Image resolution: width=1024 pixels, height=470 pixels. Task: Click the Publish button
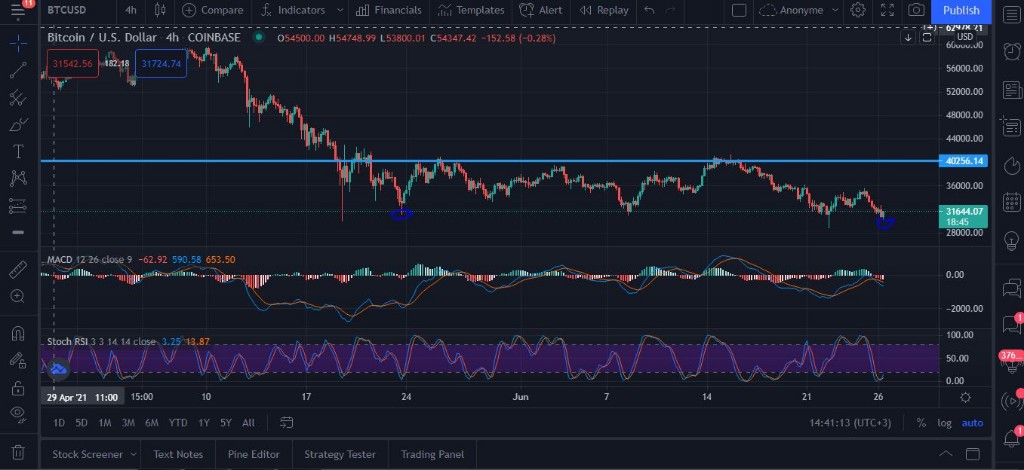(x=961, y=10)
